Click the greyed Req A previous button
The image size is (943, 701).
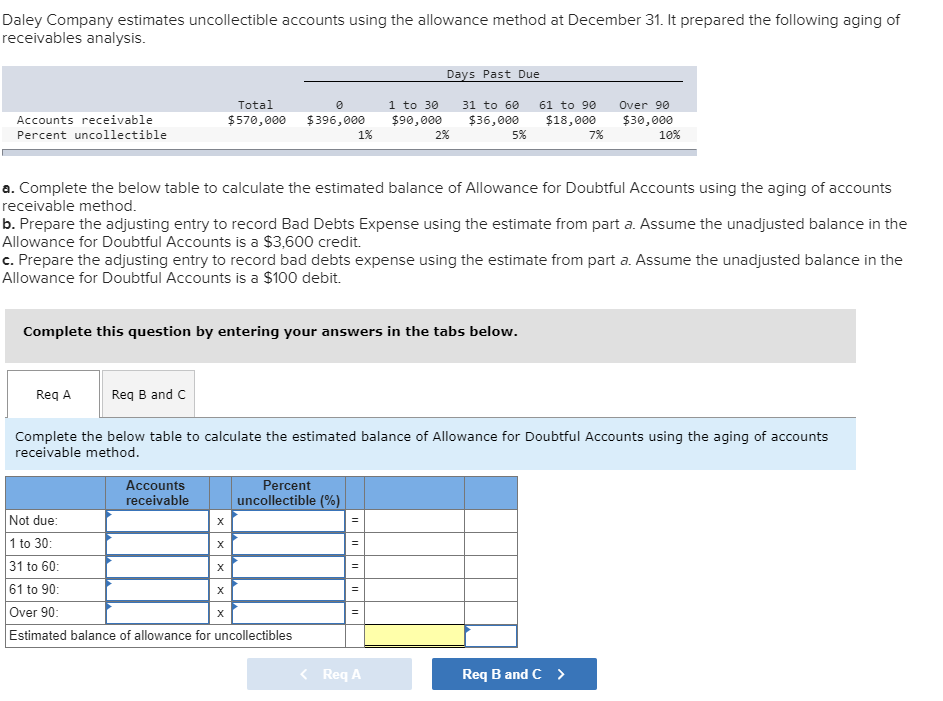(x=330, y=674)
